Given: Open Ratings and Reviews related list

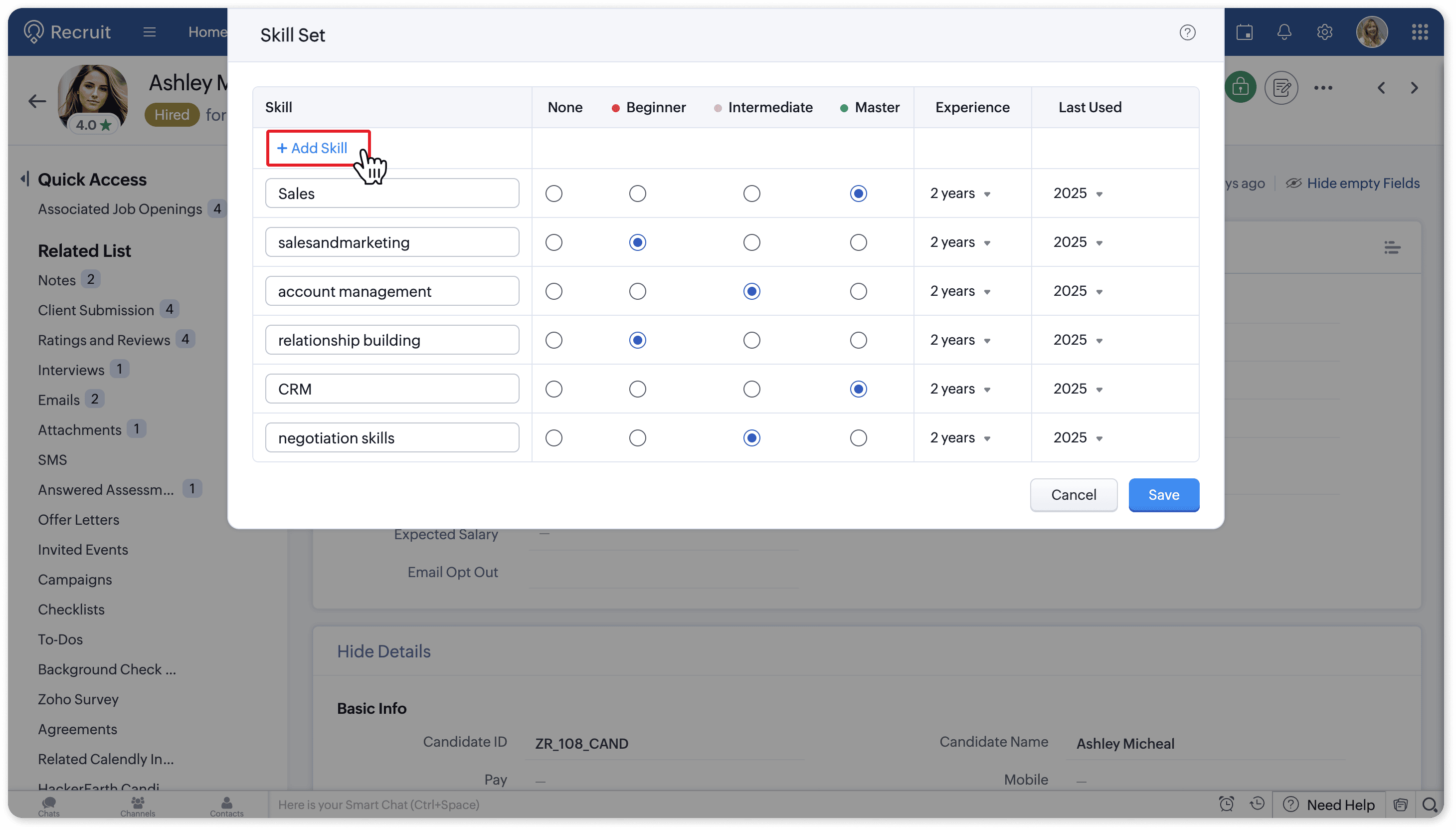Looking at the screenshot, I should [x=104, y=340].
